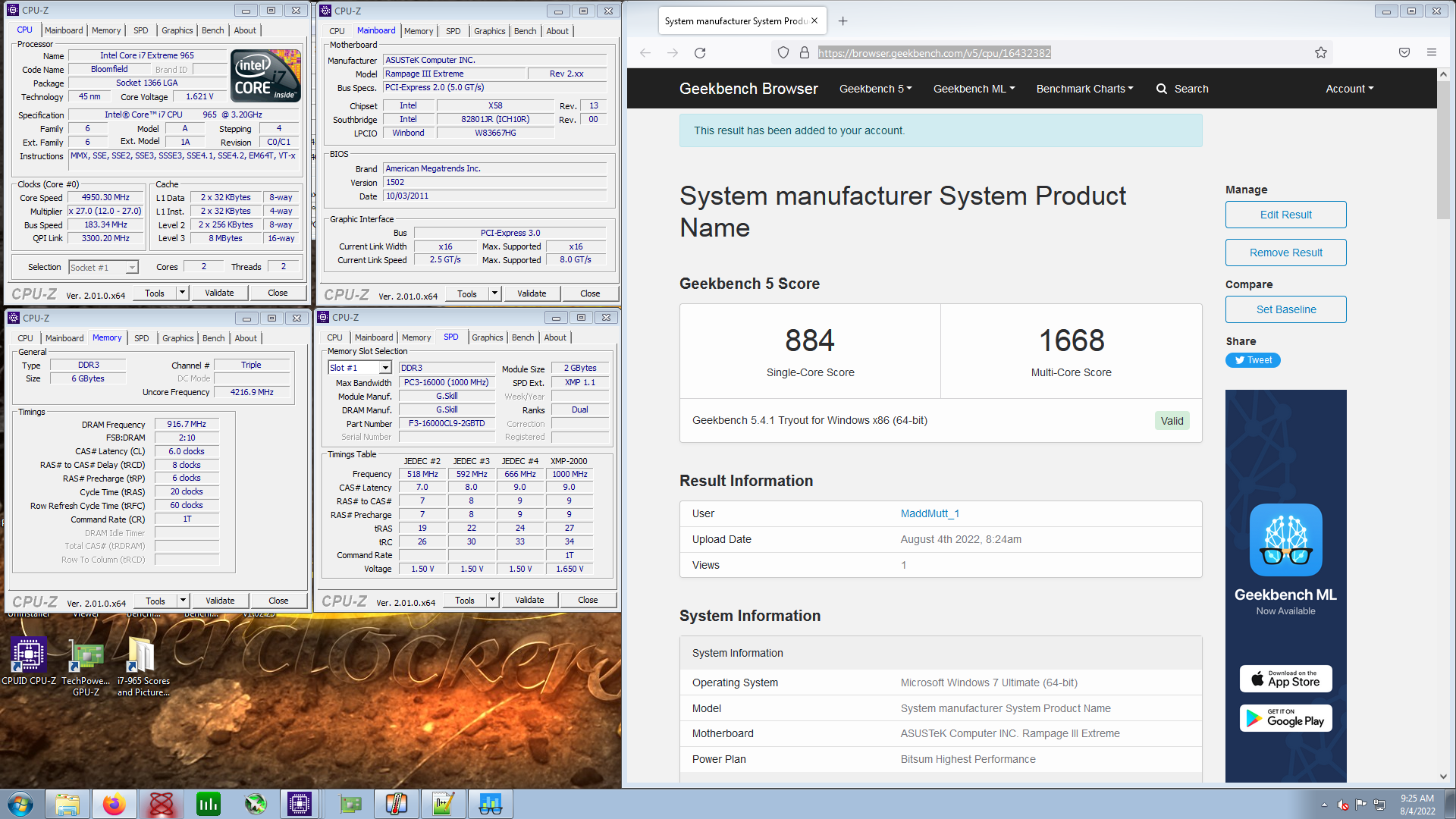
Task: Select the TechPowerUp GPU-Z desktop shortcut
Action: [x=86, y=667]
